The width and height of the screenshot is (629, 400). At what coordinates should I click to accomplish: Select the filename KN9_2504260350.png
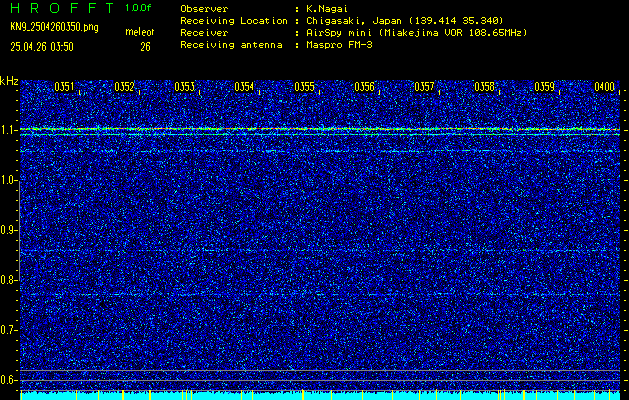[x=54, y=27]
